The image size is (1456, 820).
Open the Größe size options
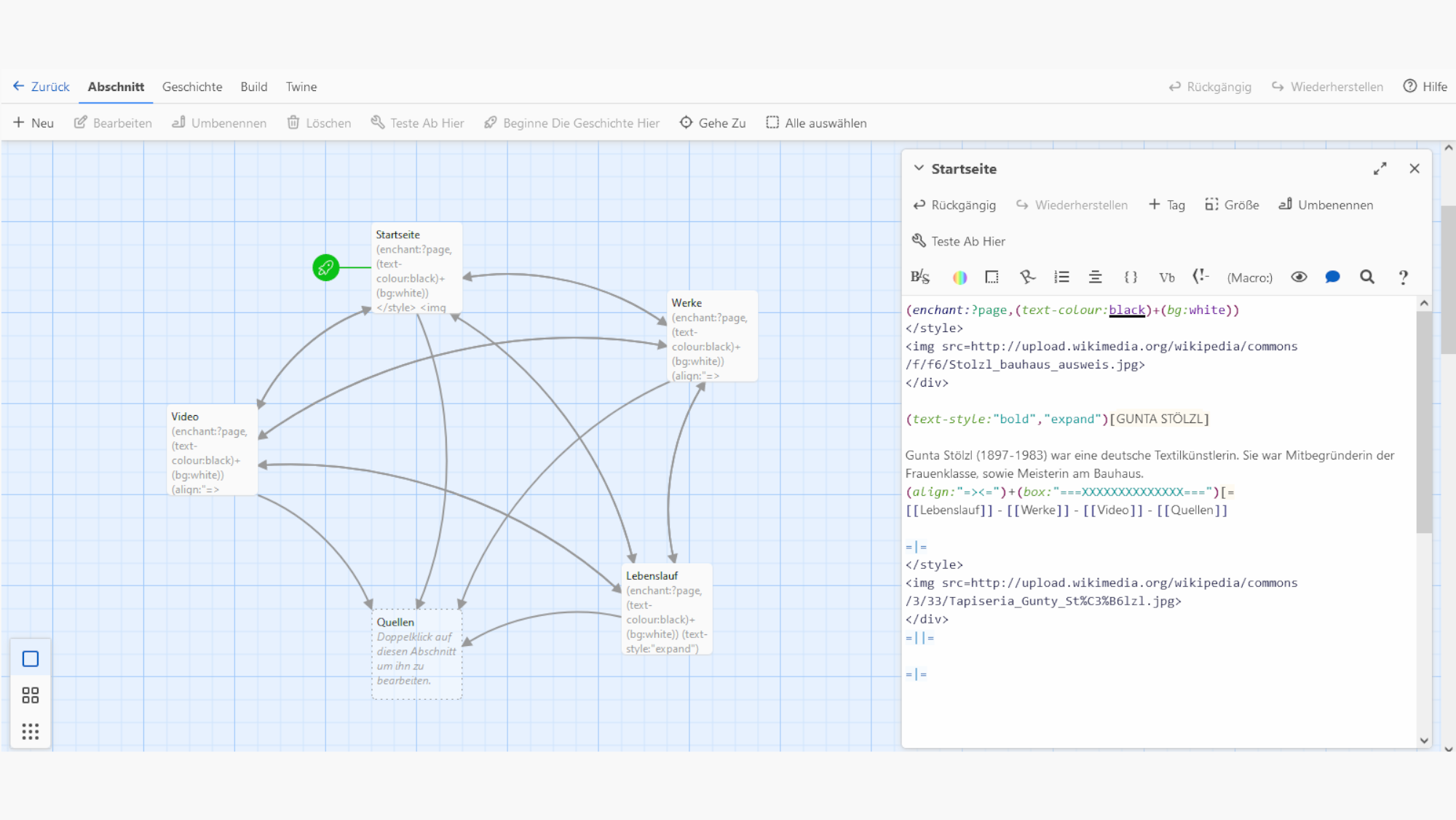pos(1232,205)
